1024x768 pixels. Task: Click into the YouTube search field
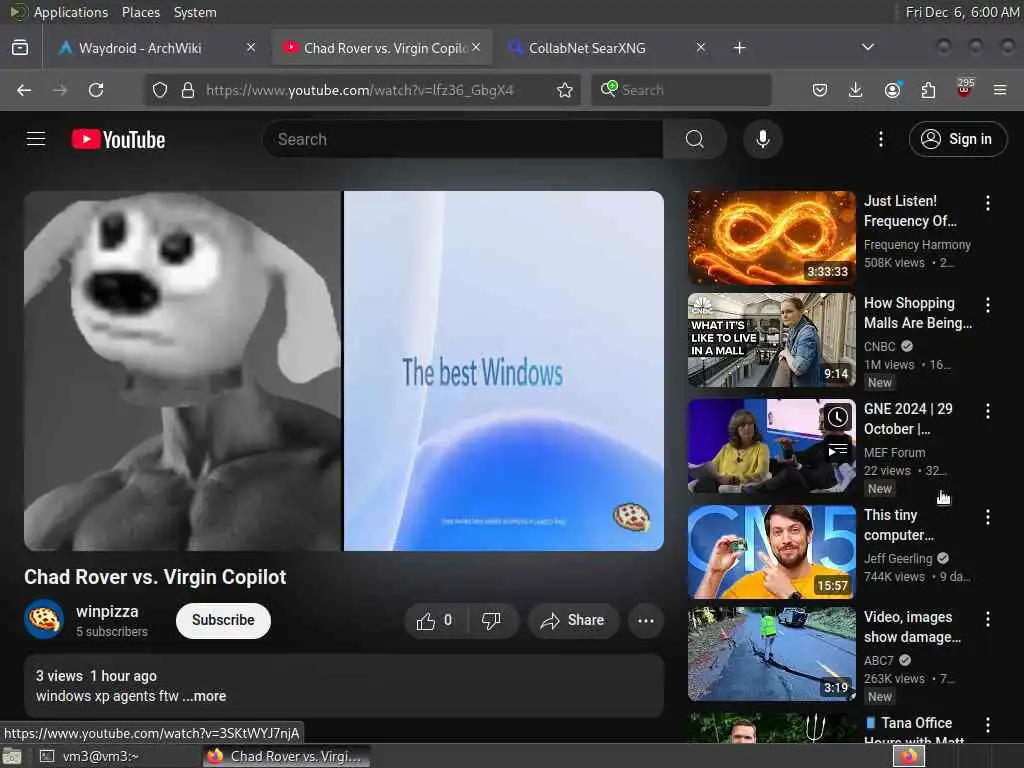(462, 139)
